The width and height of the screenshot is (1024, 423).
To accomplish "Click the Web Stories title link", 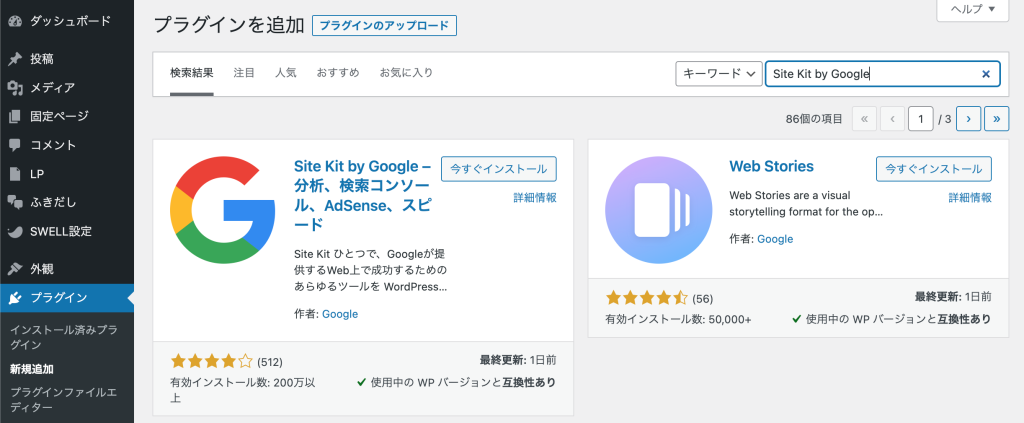I will pos(771,166).
